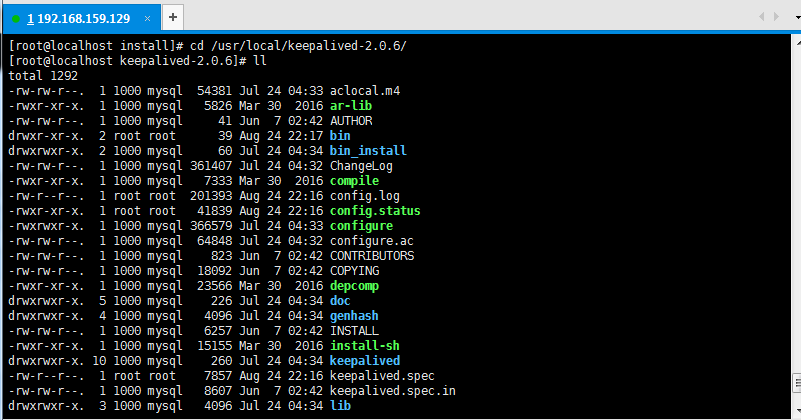Click the cd /usr/local/keepalived-2.0.6/ command
The width and height of the screenshot is (801, 420).
pyautogui.click(x=298, y=46)
